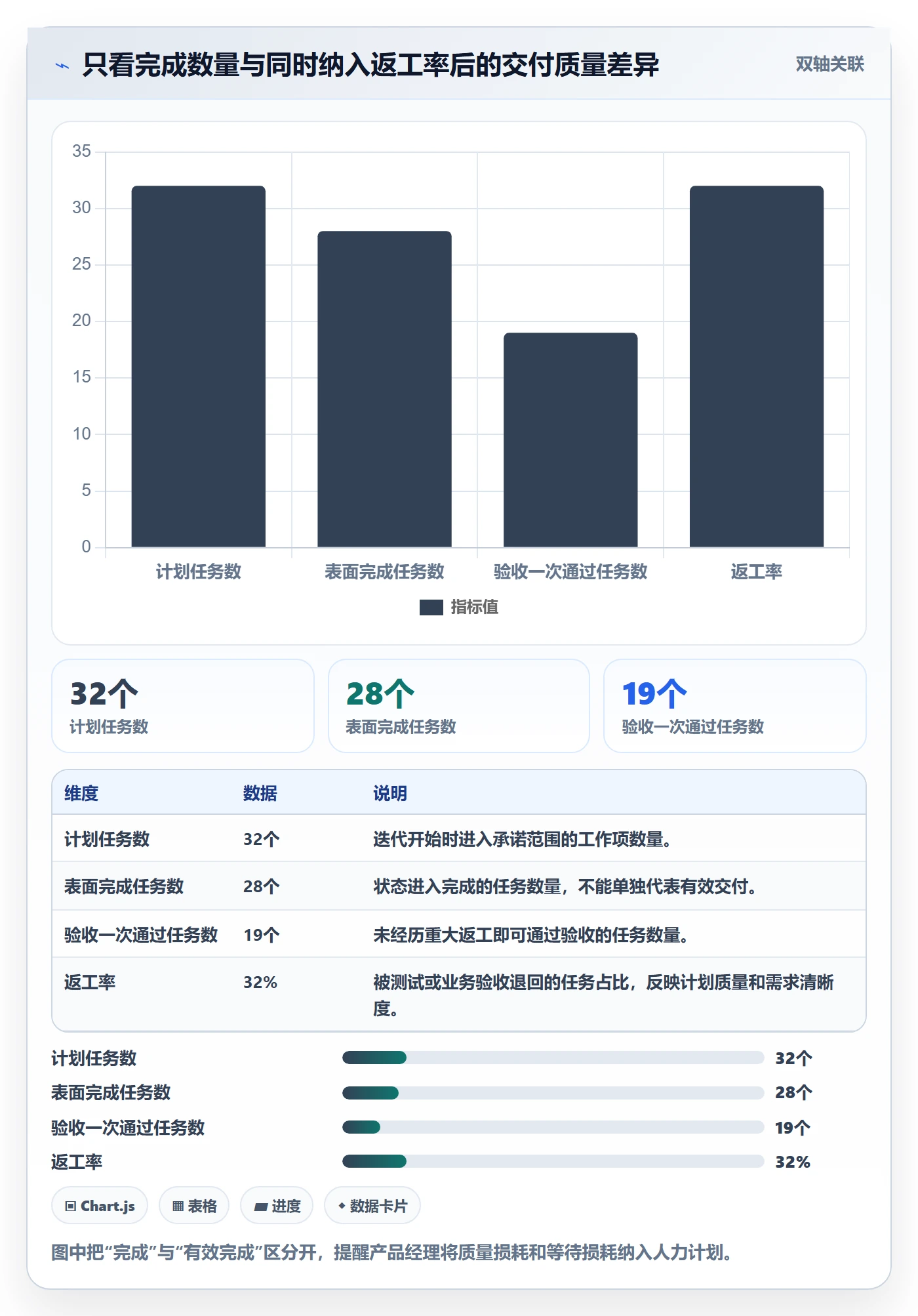This screenshot has width=918, height=1316.
Task: Click the 数据 column header
Action: point(260,793)
